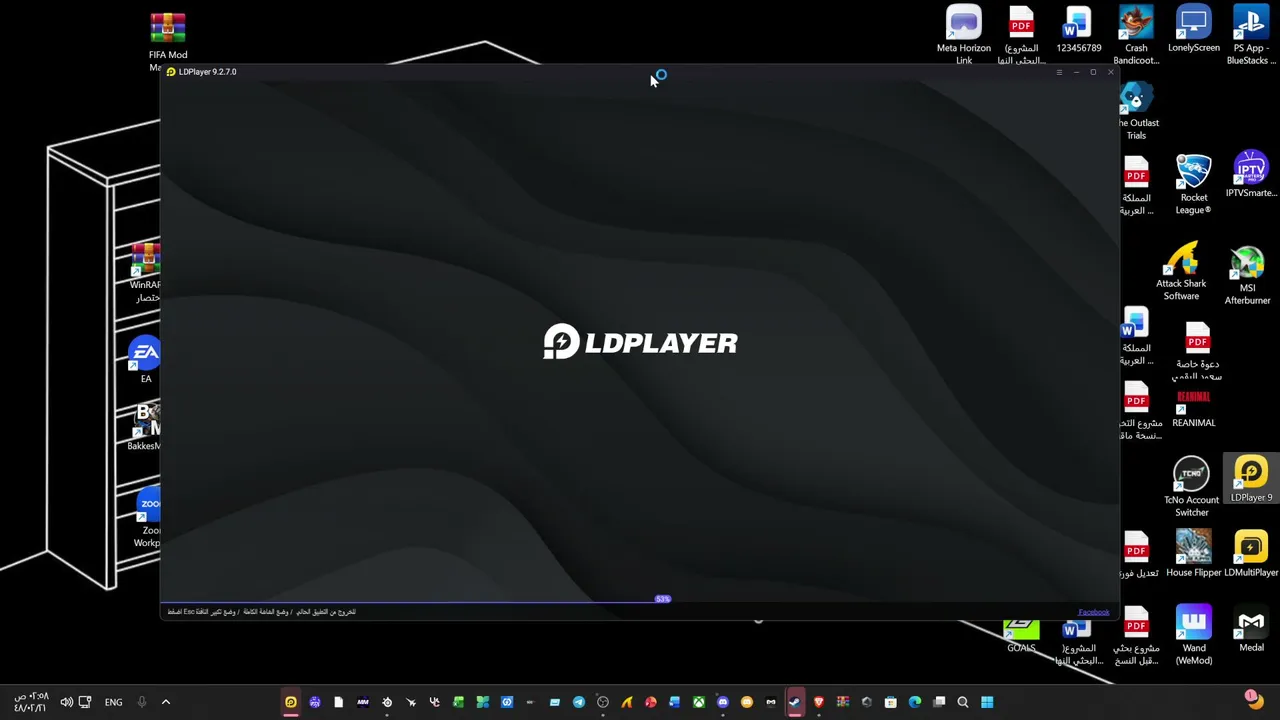Open the IPTVSmarters desktop shortcut
The height and width of the screenshot is (720, 1280).
coord(1251,175)
